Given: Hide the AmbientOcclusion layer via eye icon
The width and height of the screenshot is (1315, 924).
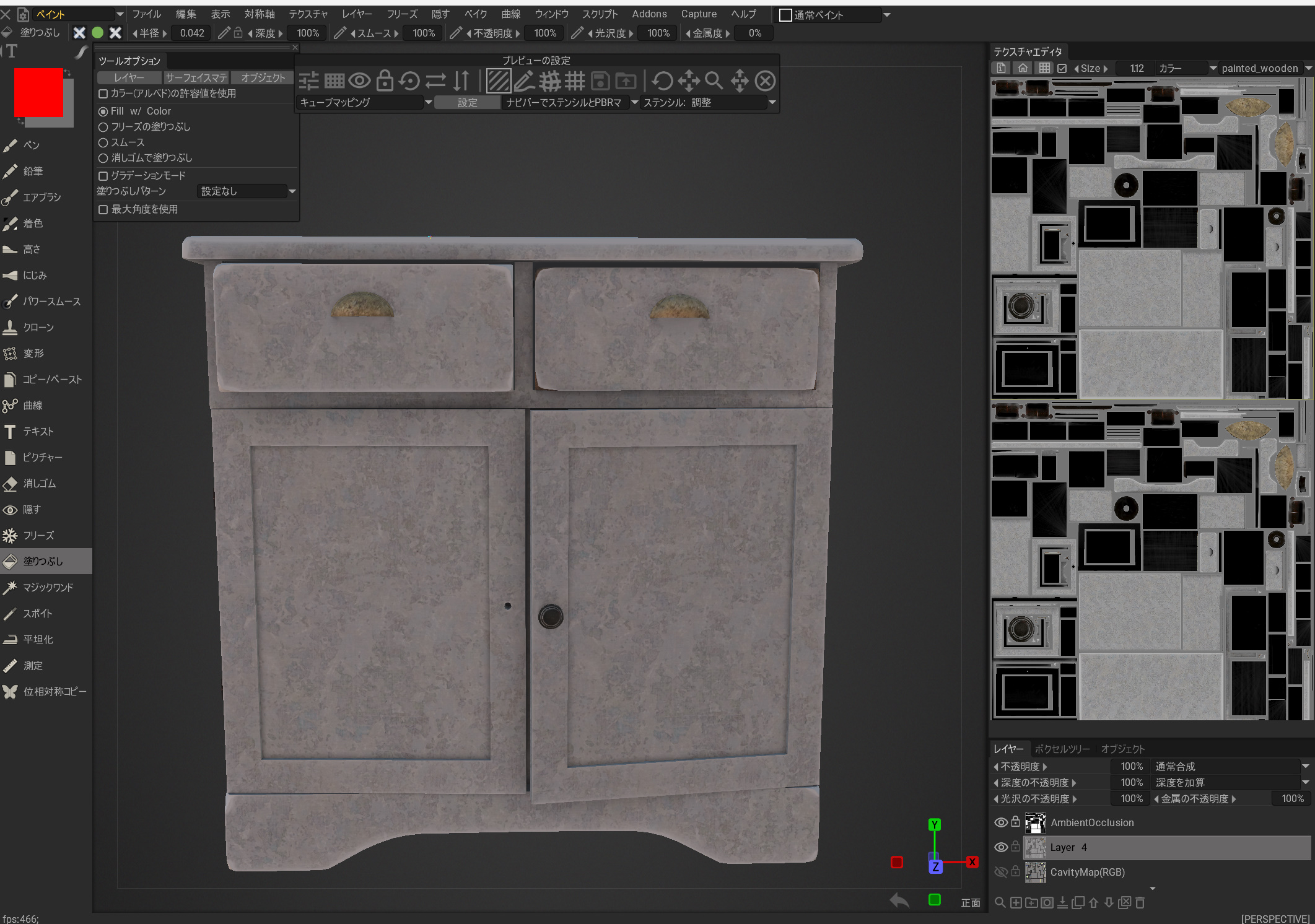Looking at the screenshot, I should pos(1000,822).
